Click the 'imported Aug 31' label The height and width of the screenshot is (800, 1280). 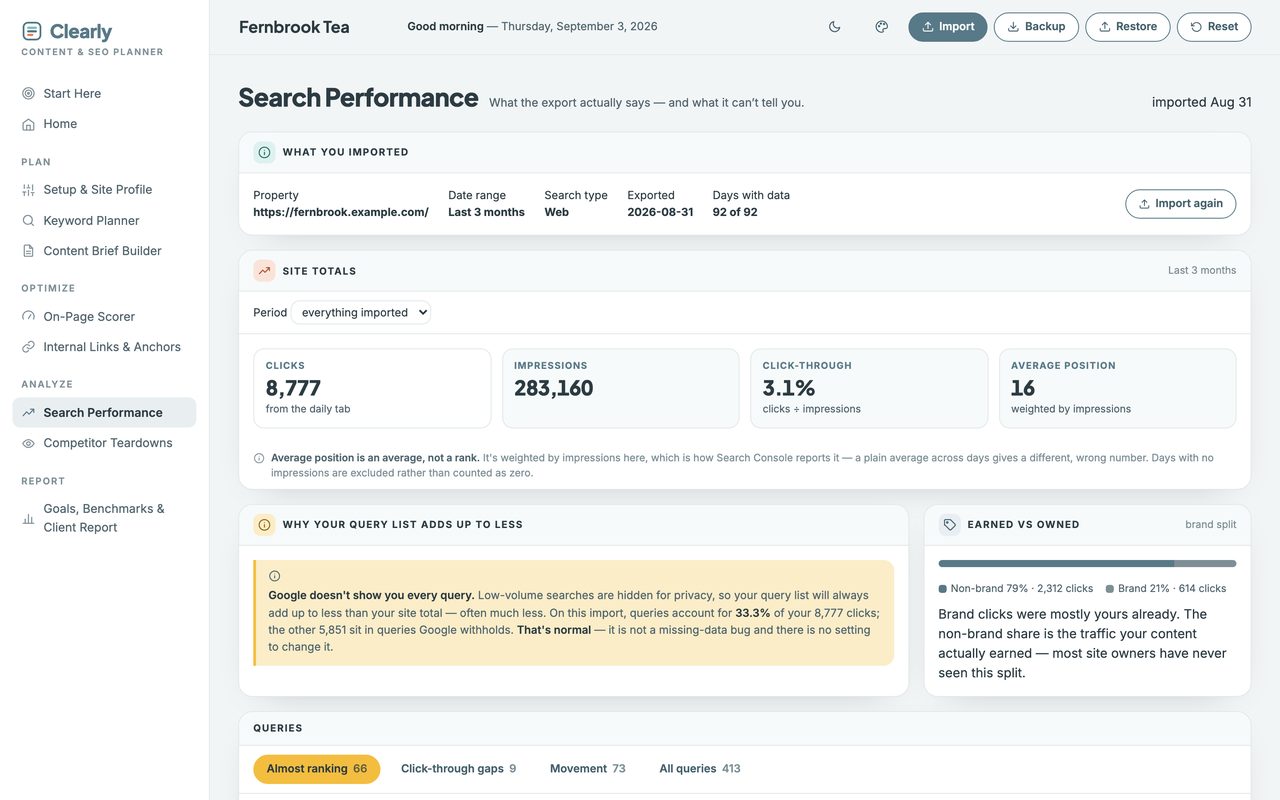(x=1202, y=102)
